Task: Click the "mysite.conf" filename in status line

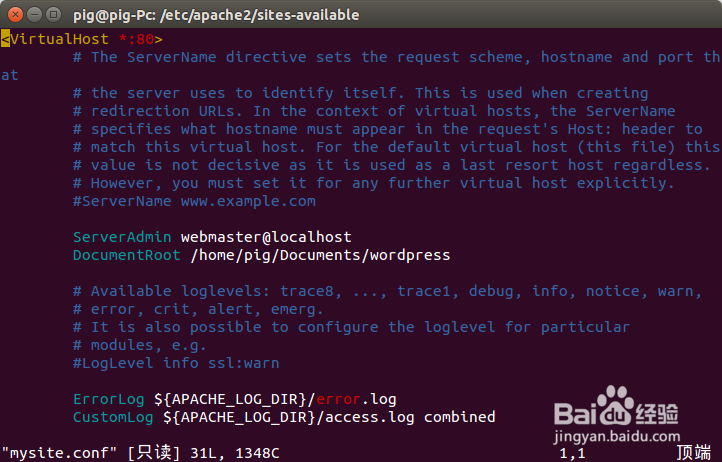Action: tap(57, 453)
